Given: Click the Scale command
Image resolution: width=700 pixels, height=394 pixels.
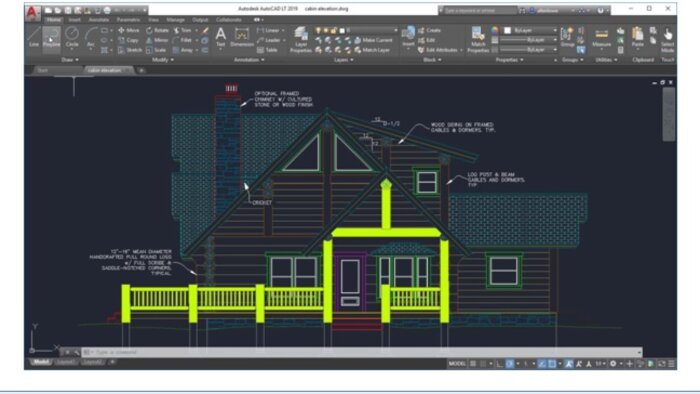Looking at the screenshot, I should point(156,50).
